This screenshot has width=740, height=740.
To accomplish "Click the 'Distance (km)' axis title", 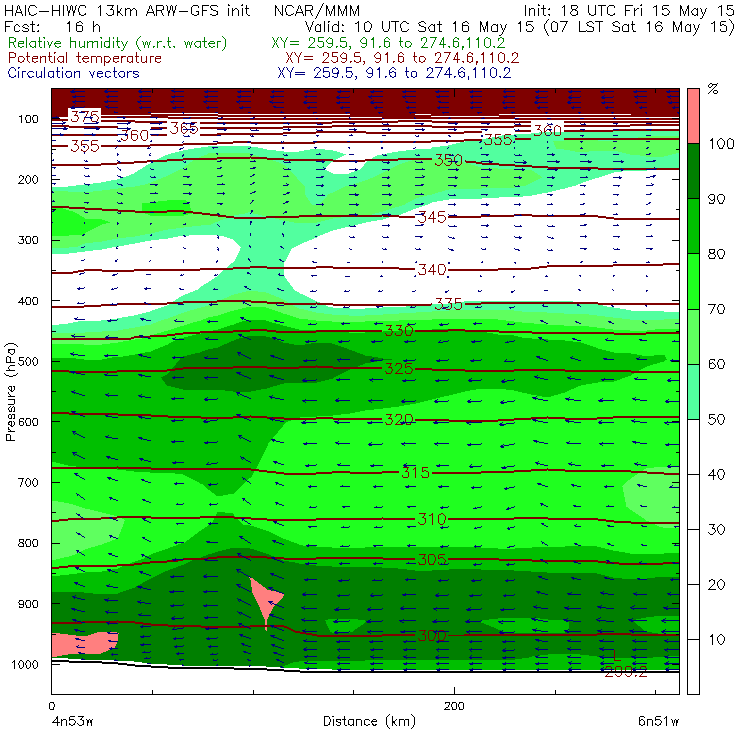I will pyautogui.click(x=370, y=721).
